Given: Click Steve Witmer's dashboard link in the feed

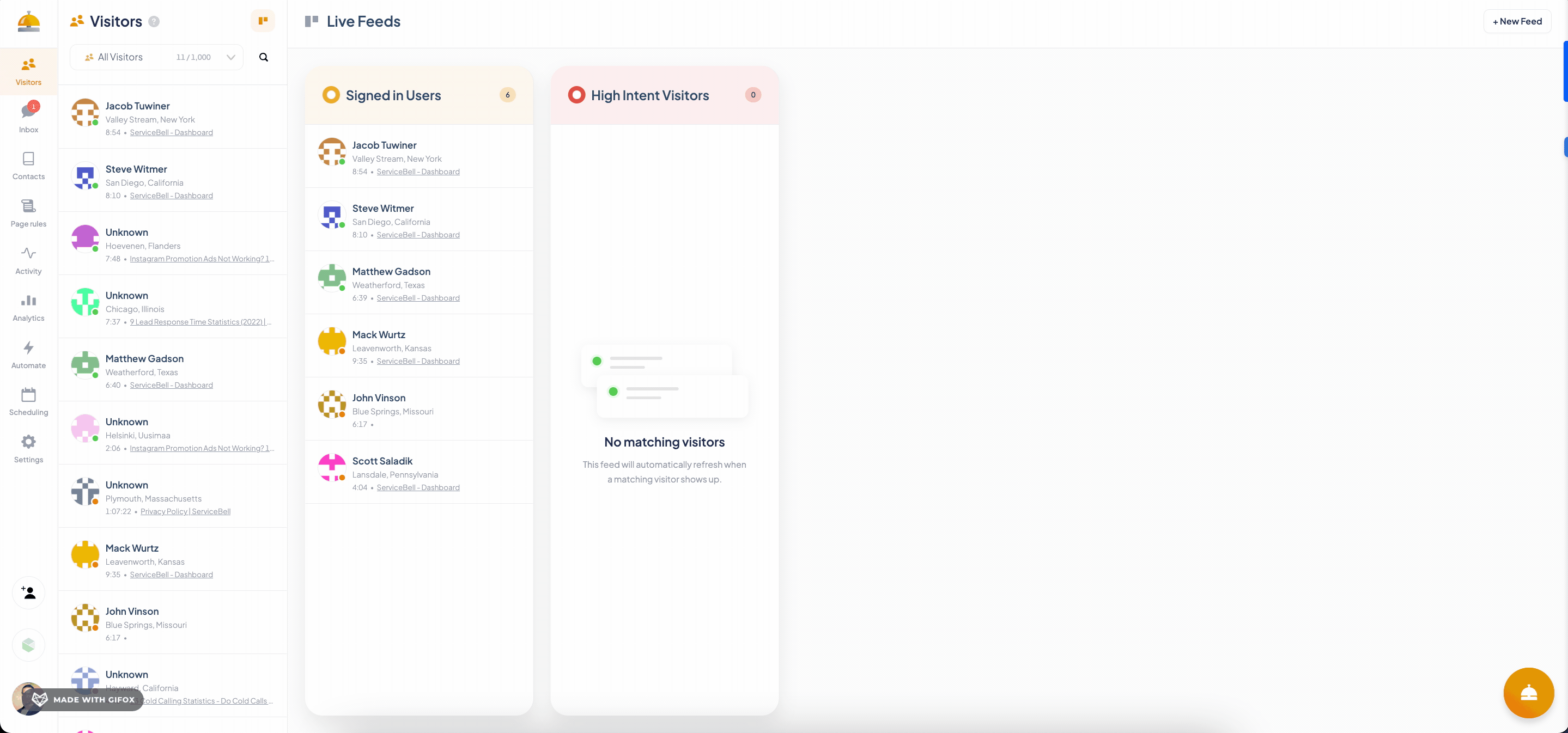Looking at the screenshot, I should pyautogui.click(x=418, y=235).
